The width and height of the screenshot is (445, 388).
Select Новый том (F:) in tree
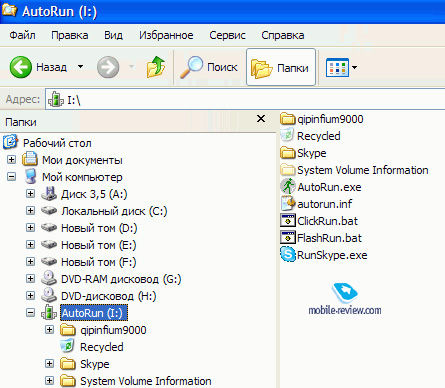99,262
